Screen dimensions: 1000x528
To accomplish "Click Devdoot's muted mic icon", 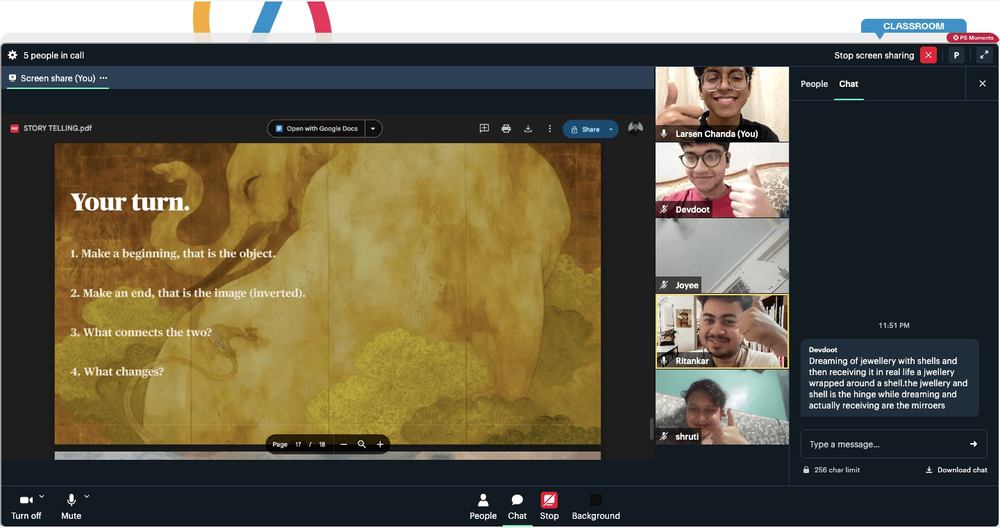I will coord(664,209).
